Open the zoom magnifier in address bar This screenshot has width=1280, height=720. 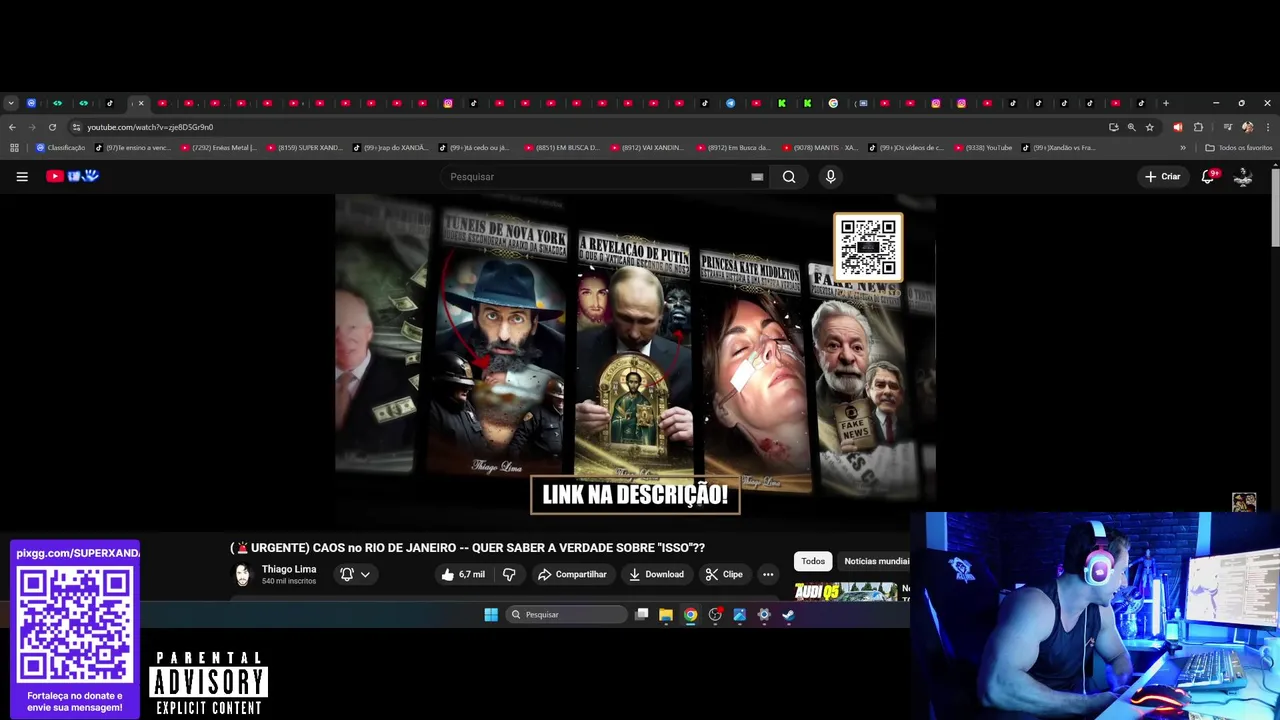coord(1131,127)
